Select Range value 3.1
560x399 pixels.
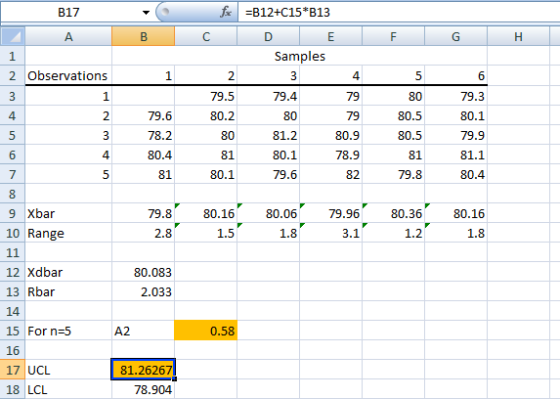pyautogui.click(x=331, y=233)
